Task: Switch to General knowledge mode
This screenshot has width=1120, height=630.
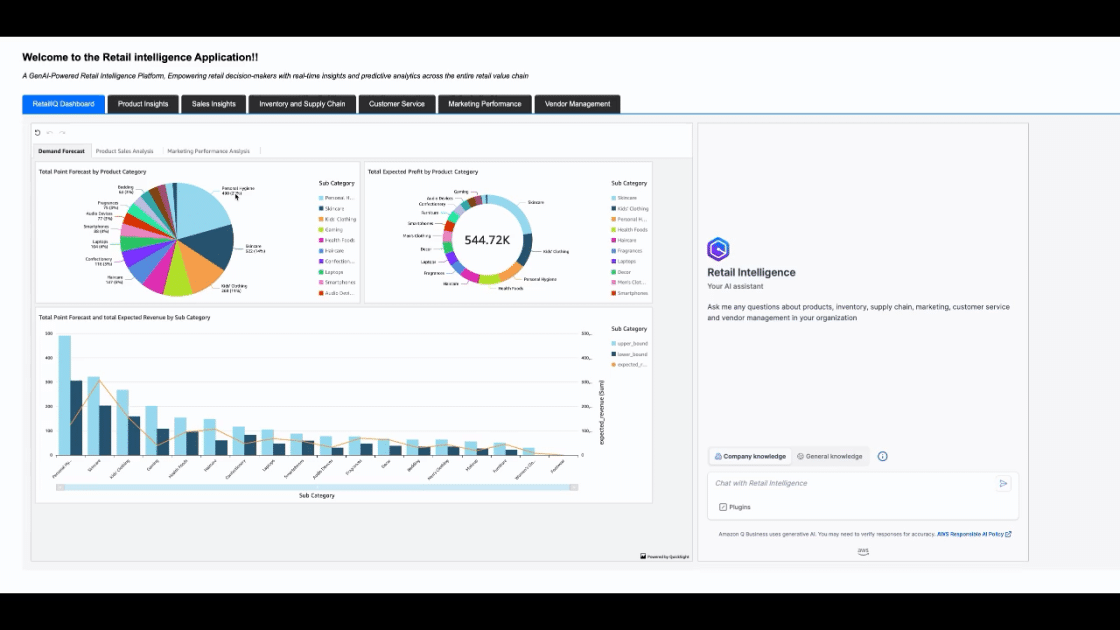Action: 830,456
